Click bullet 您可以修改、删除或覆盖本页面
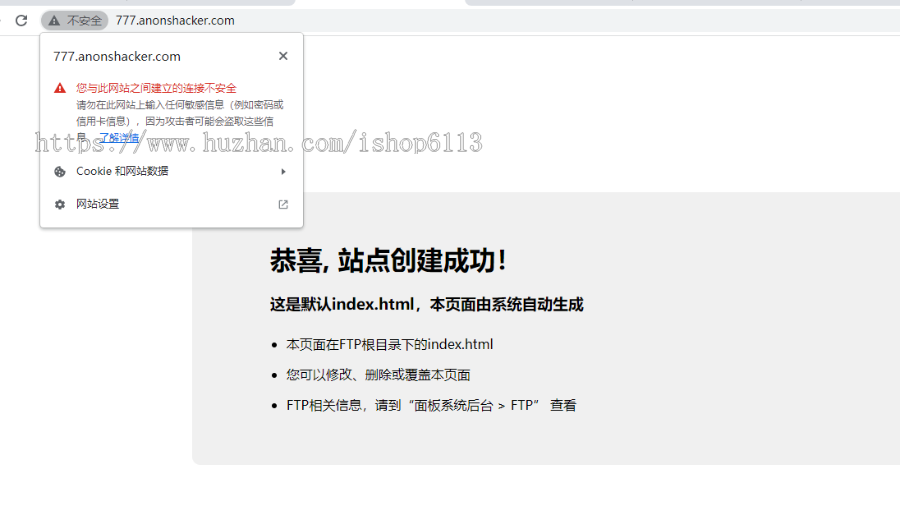 tap(378, 375)
